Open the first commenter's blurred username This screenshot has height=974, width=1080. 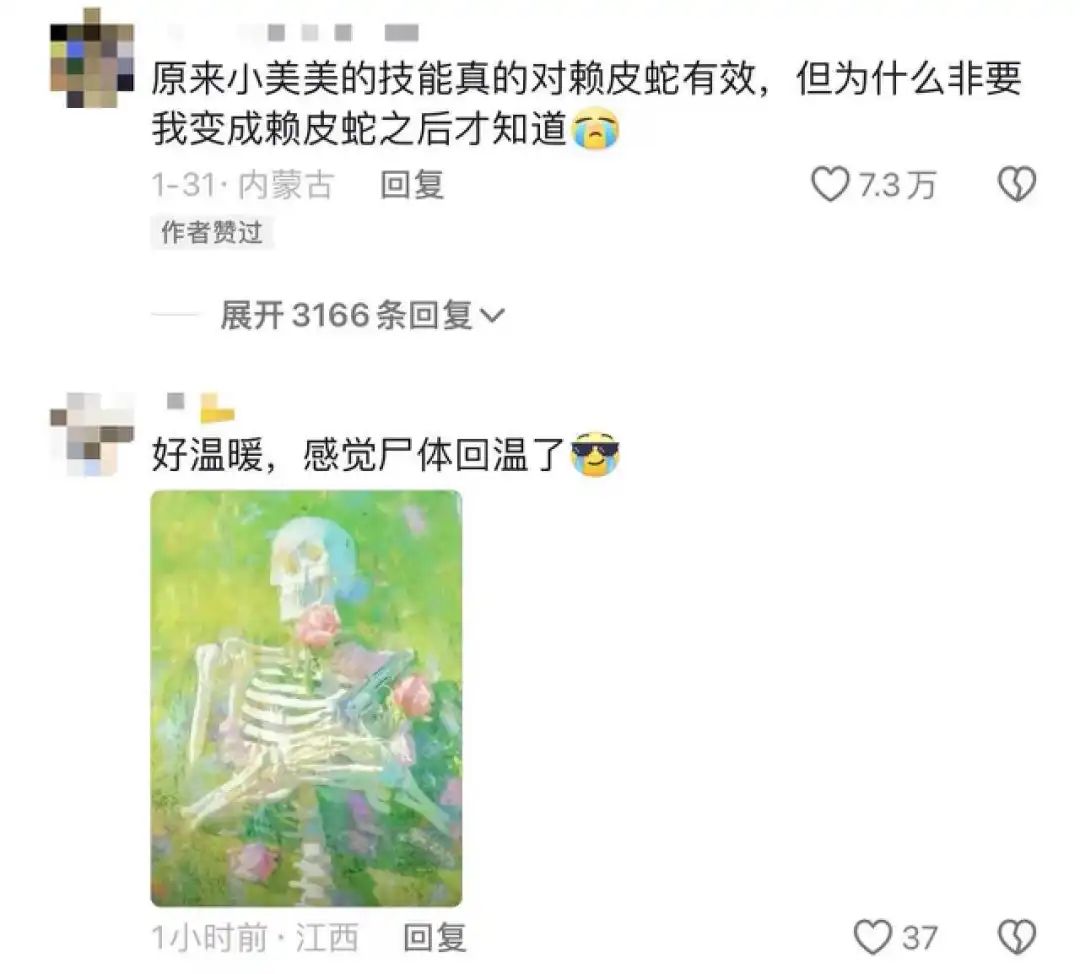tap(293, 32)
